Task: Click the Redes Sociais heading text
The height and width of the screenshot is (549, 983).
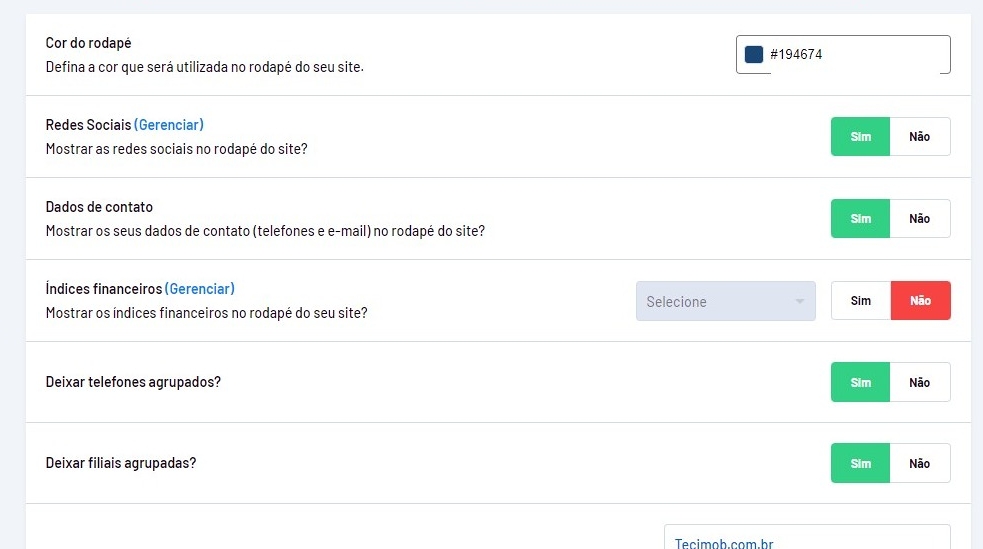Action: tap(88, 125)
